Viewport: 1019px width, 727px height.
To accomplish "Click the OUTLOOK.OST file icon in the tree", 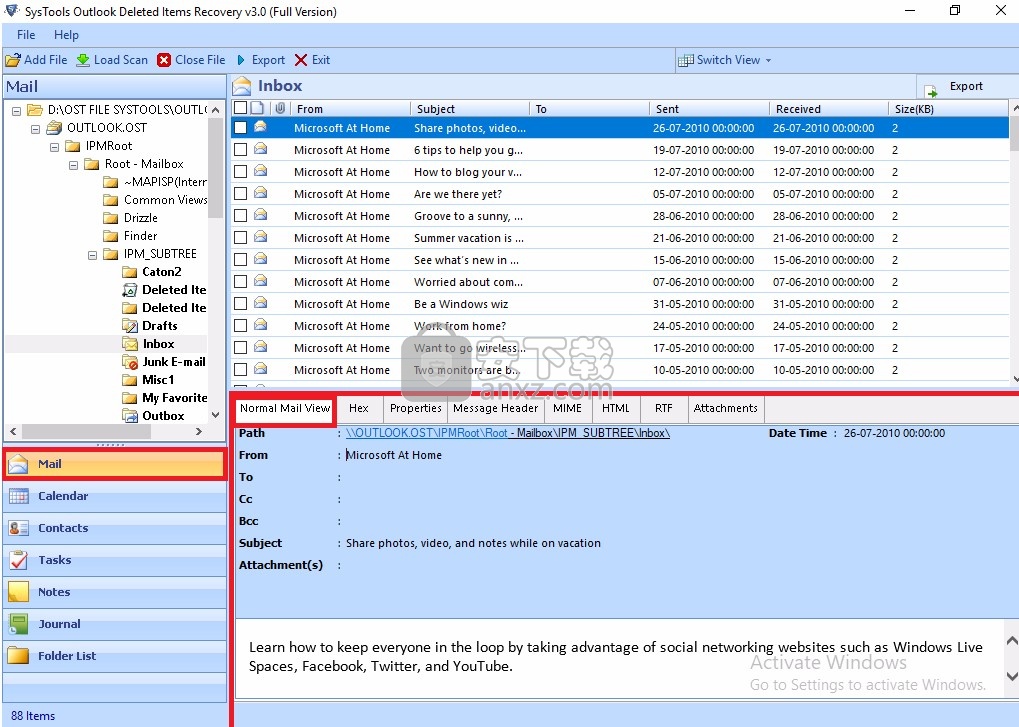I will 55,127.
